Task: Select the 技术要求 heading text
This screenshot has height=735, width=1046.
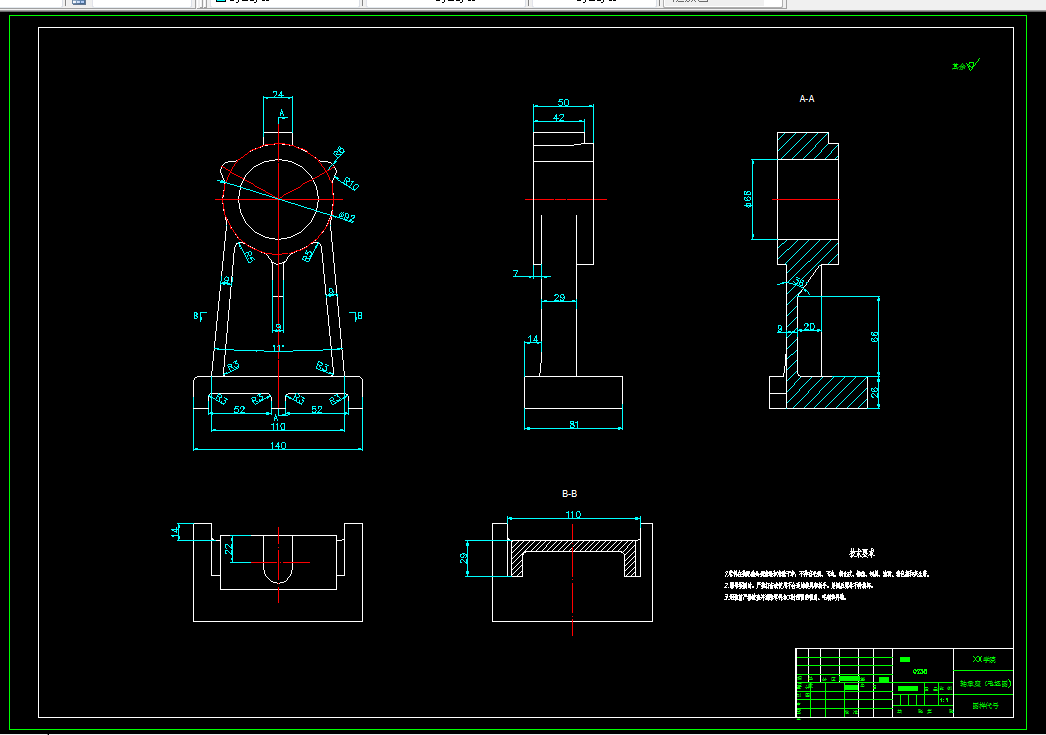Action: pyautogui.click(x=861, y=553)
